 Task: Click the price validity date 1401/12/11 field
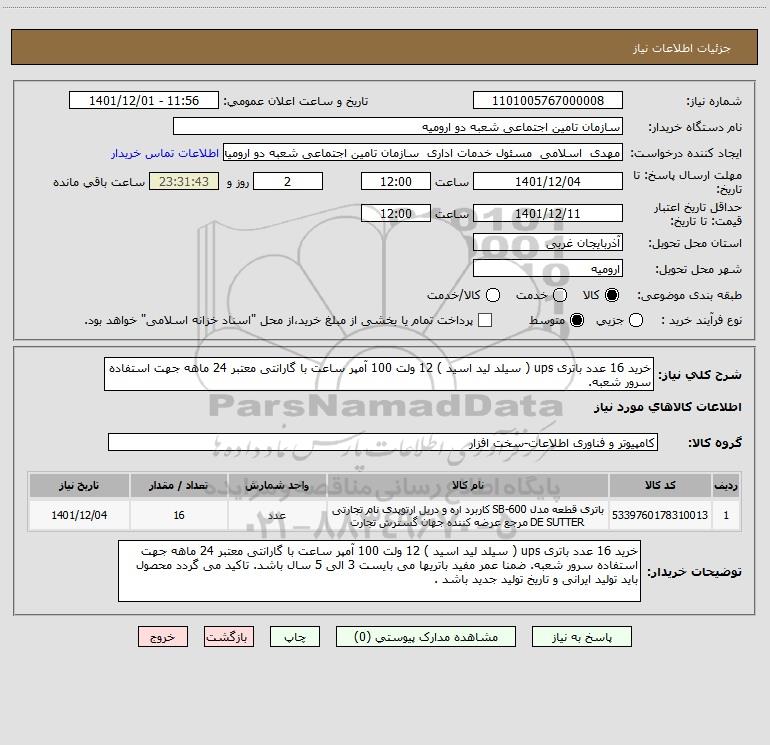point(548,213)
